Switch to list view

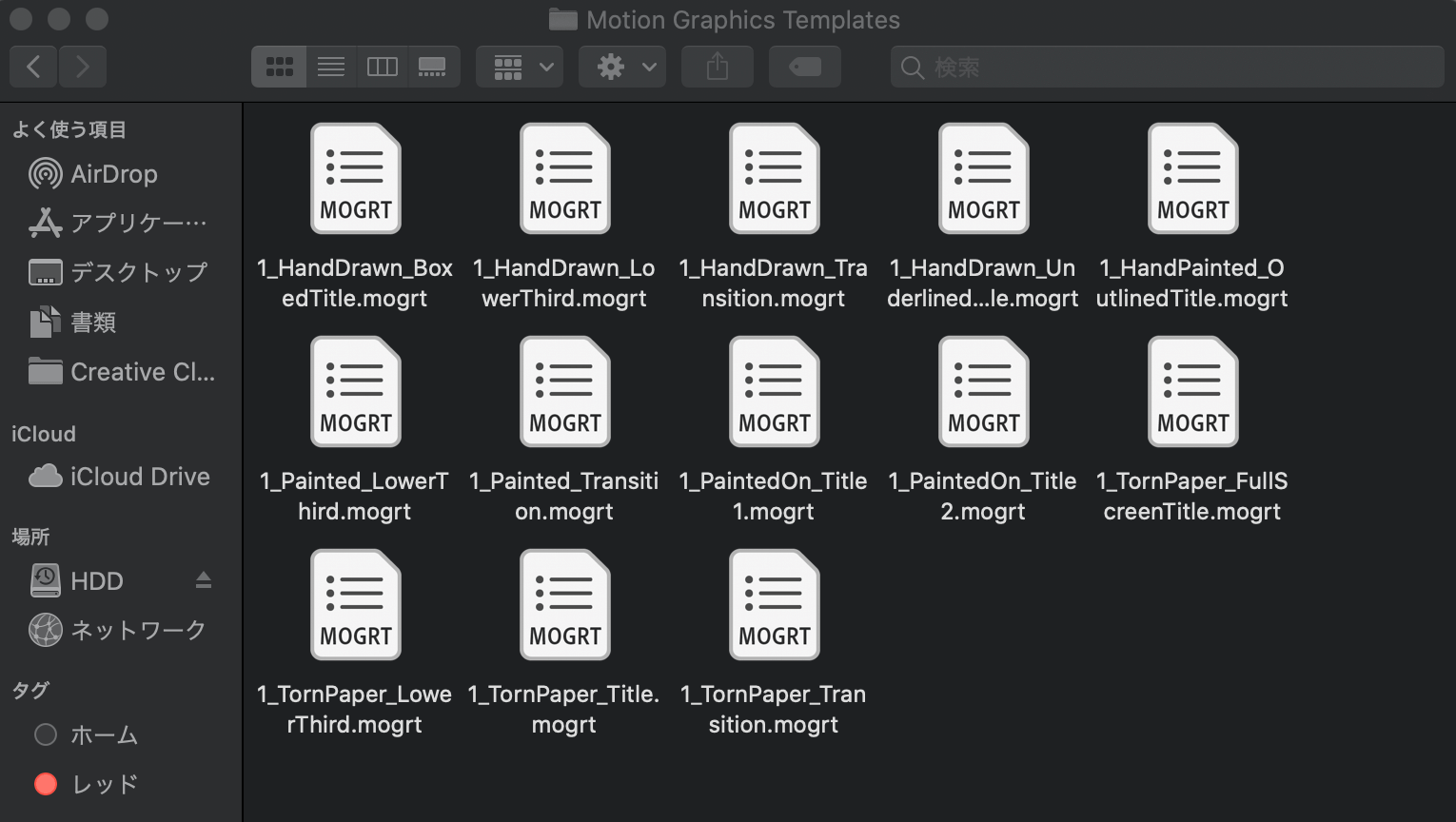coord(331,67)
